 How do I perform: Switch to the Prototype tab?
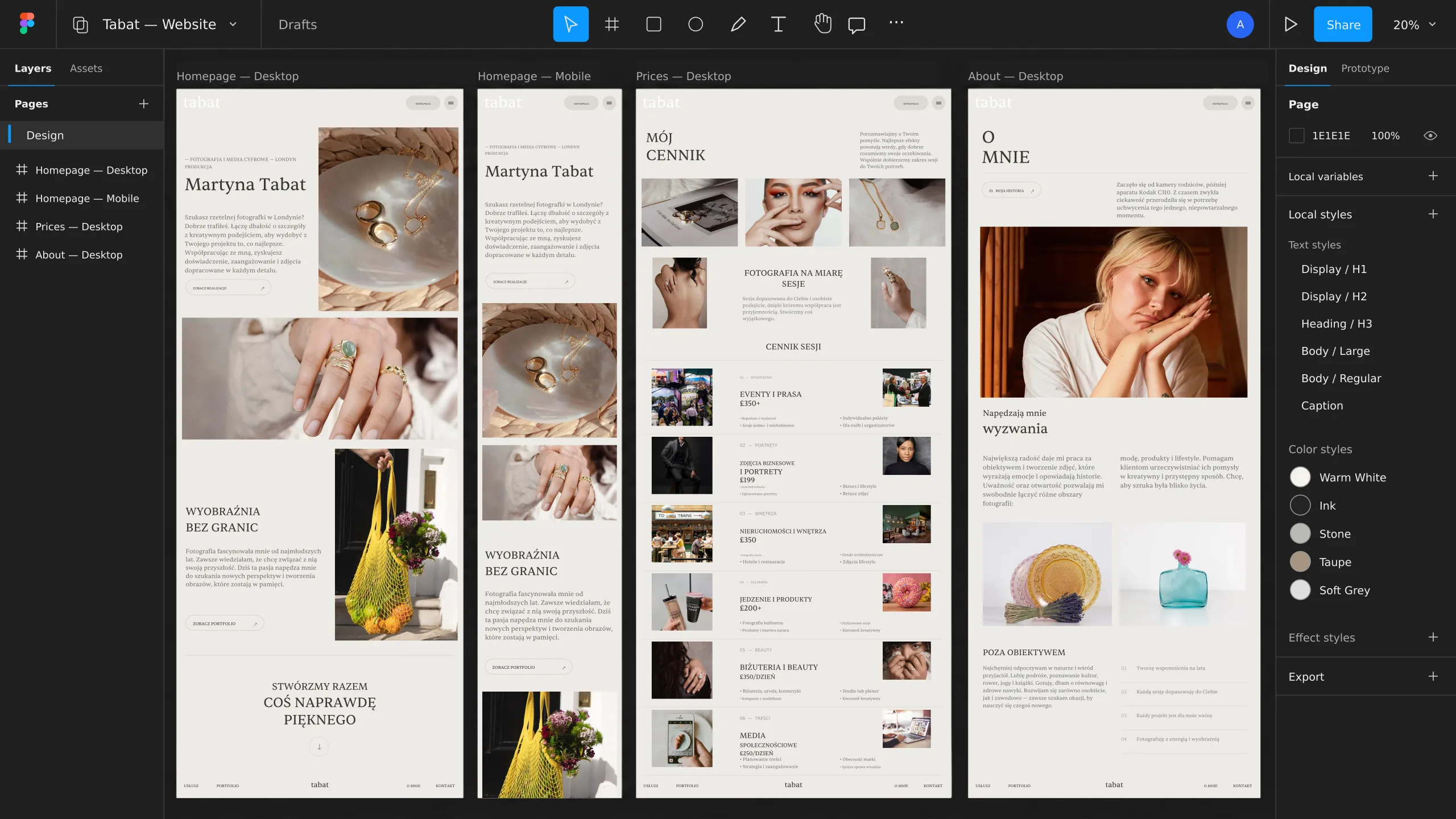click(x=1365, y=68)
